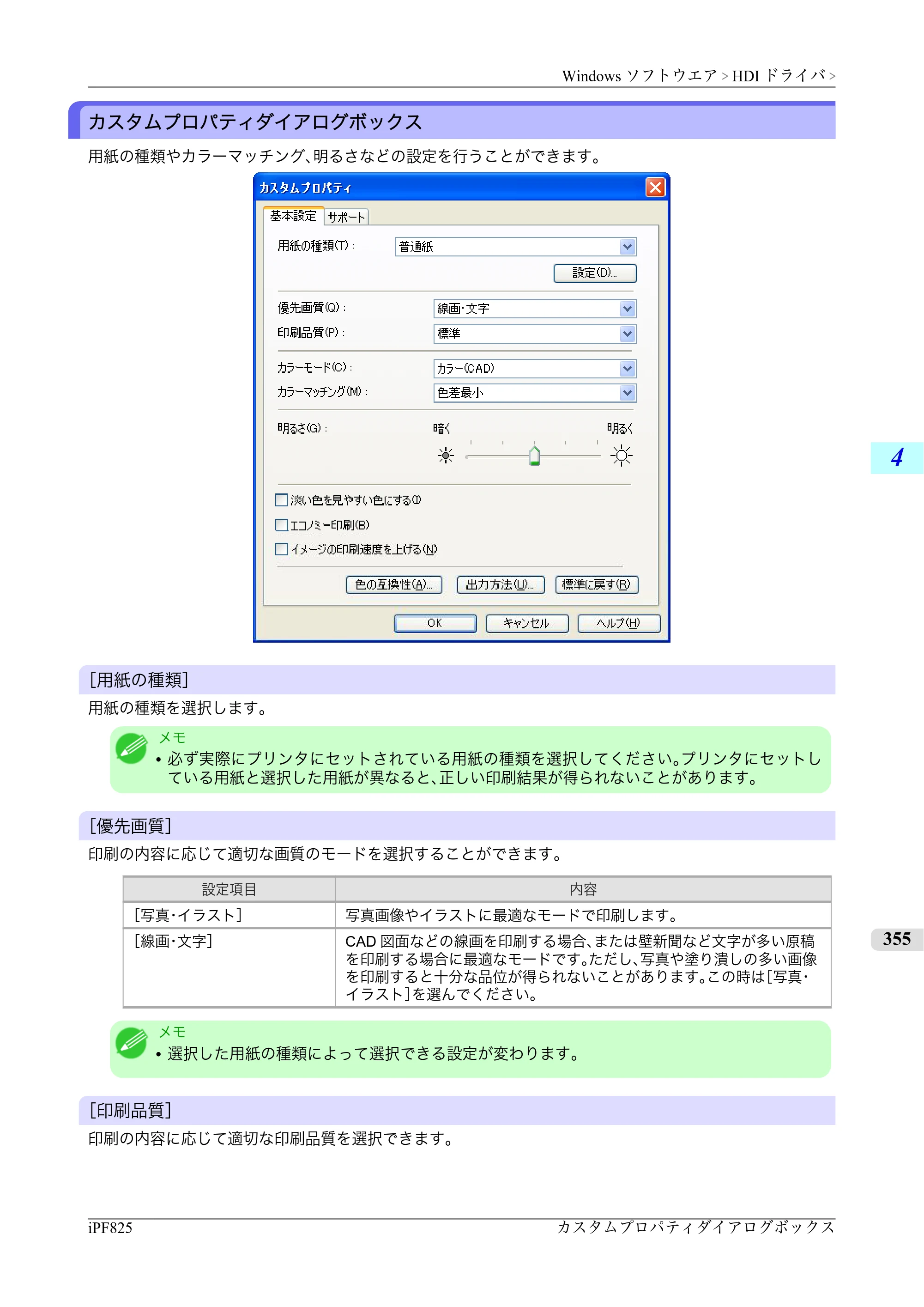Image resolution: width=924 pixels, height=1307 pixels.
Task: Click the 設定項目 table header
Action: coord(229,889)
